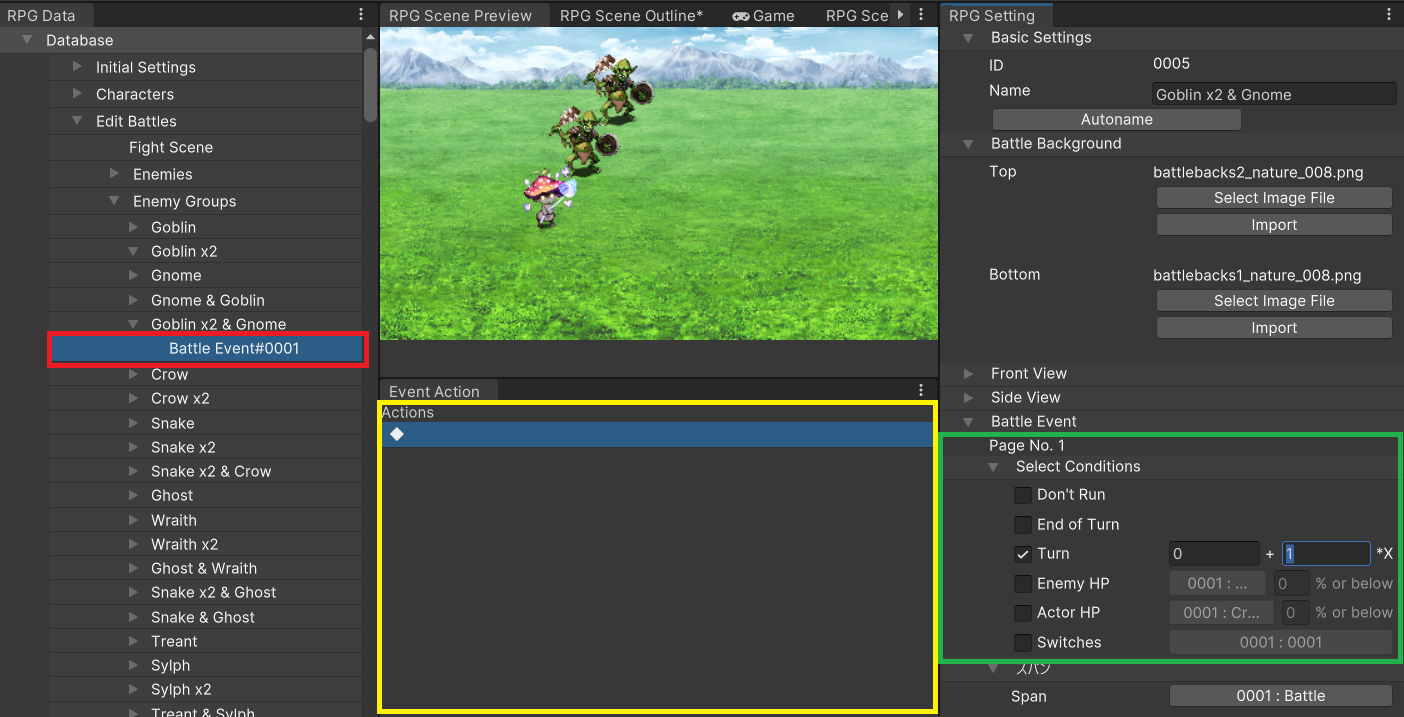Click the battlebacks1_nature_008.png file name
The width and height of the screenshot is (1404, 717).
1257,275
